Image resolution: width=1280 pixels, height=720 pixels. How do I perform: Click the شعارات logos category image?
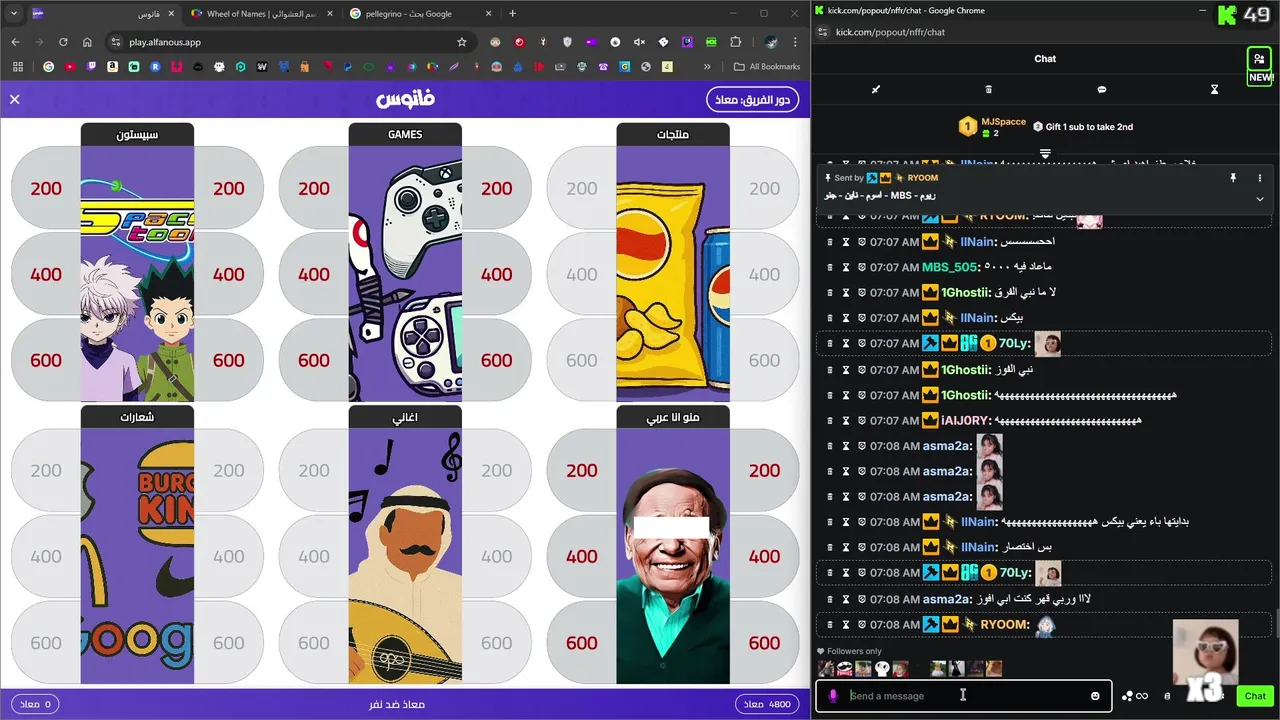tap(137, 556)
